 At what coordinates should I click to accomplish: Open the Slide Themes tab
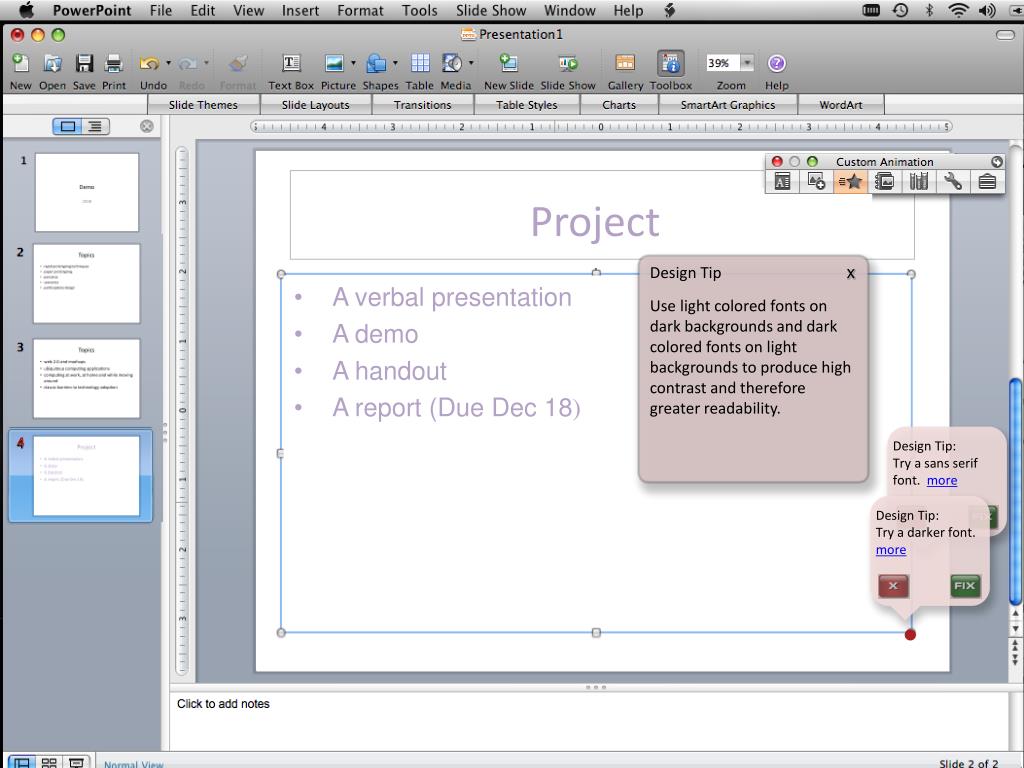[203, 104]
